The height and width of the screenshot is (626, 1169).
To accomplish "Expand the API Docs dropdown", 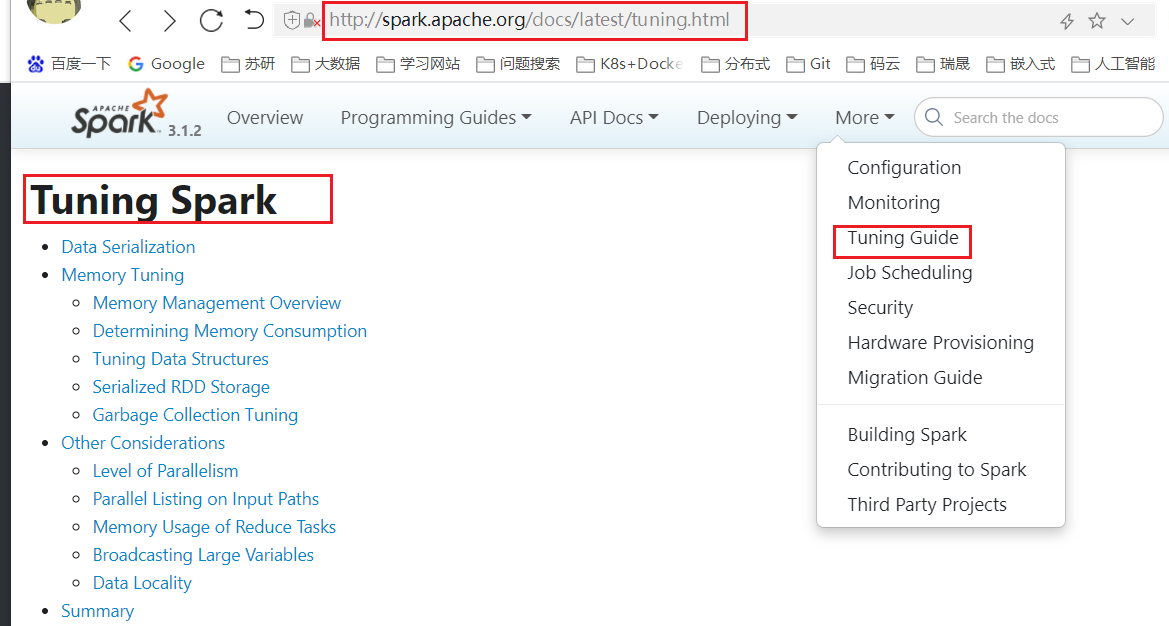I will pos(614,118).
